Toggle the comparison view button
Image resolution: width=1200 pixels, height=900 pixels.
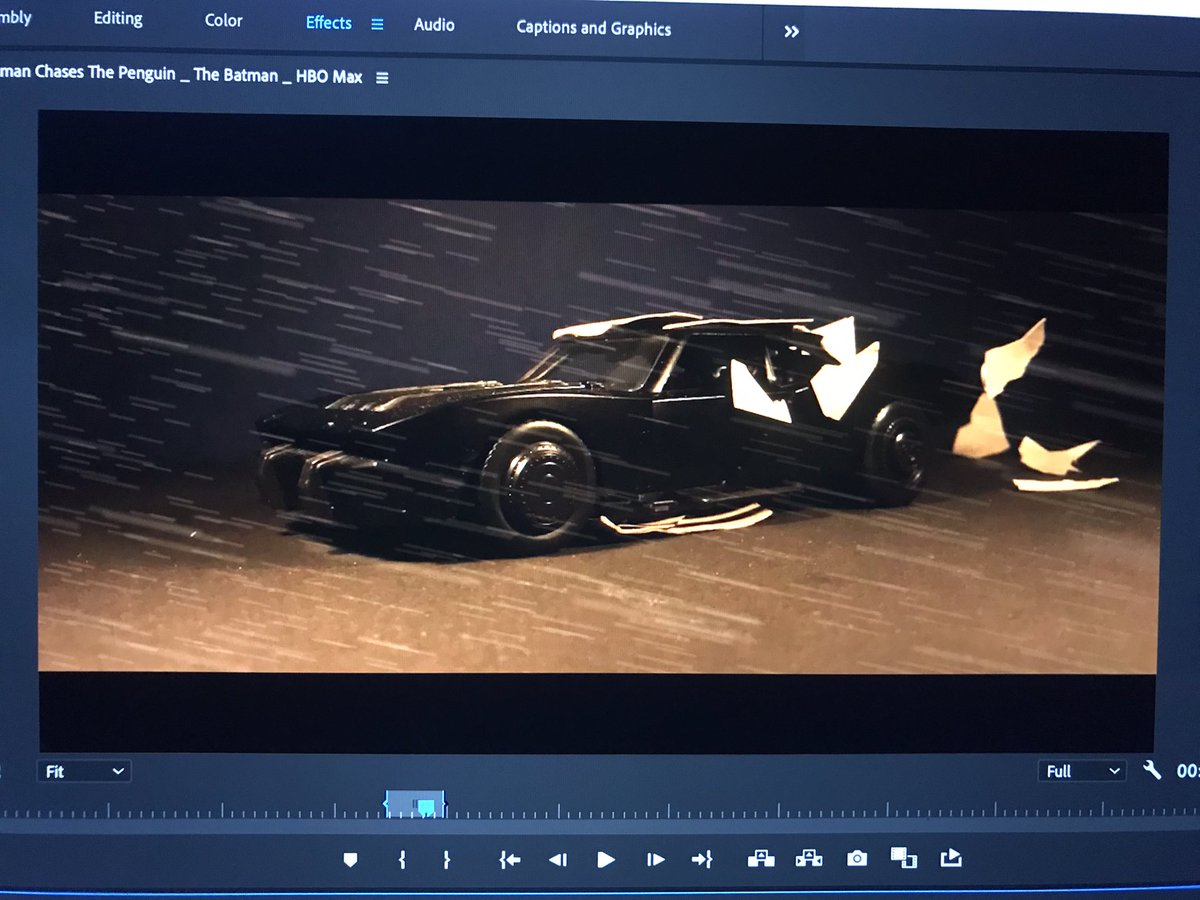(x=904, y=857)
